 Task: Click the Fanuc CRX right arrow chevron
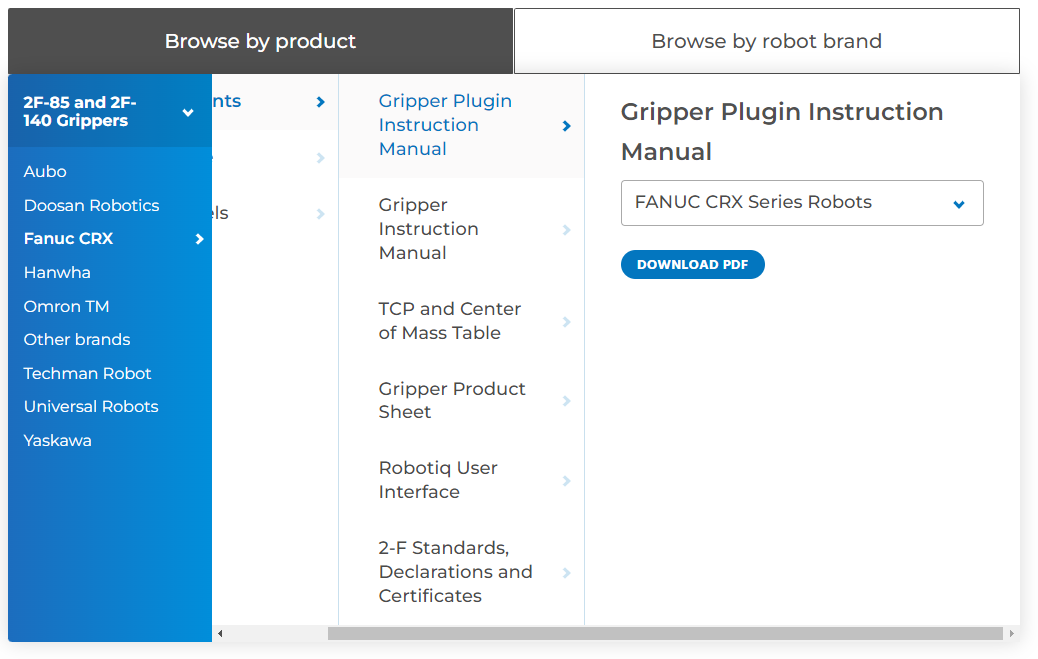(x=199, y=239)
